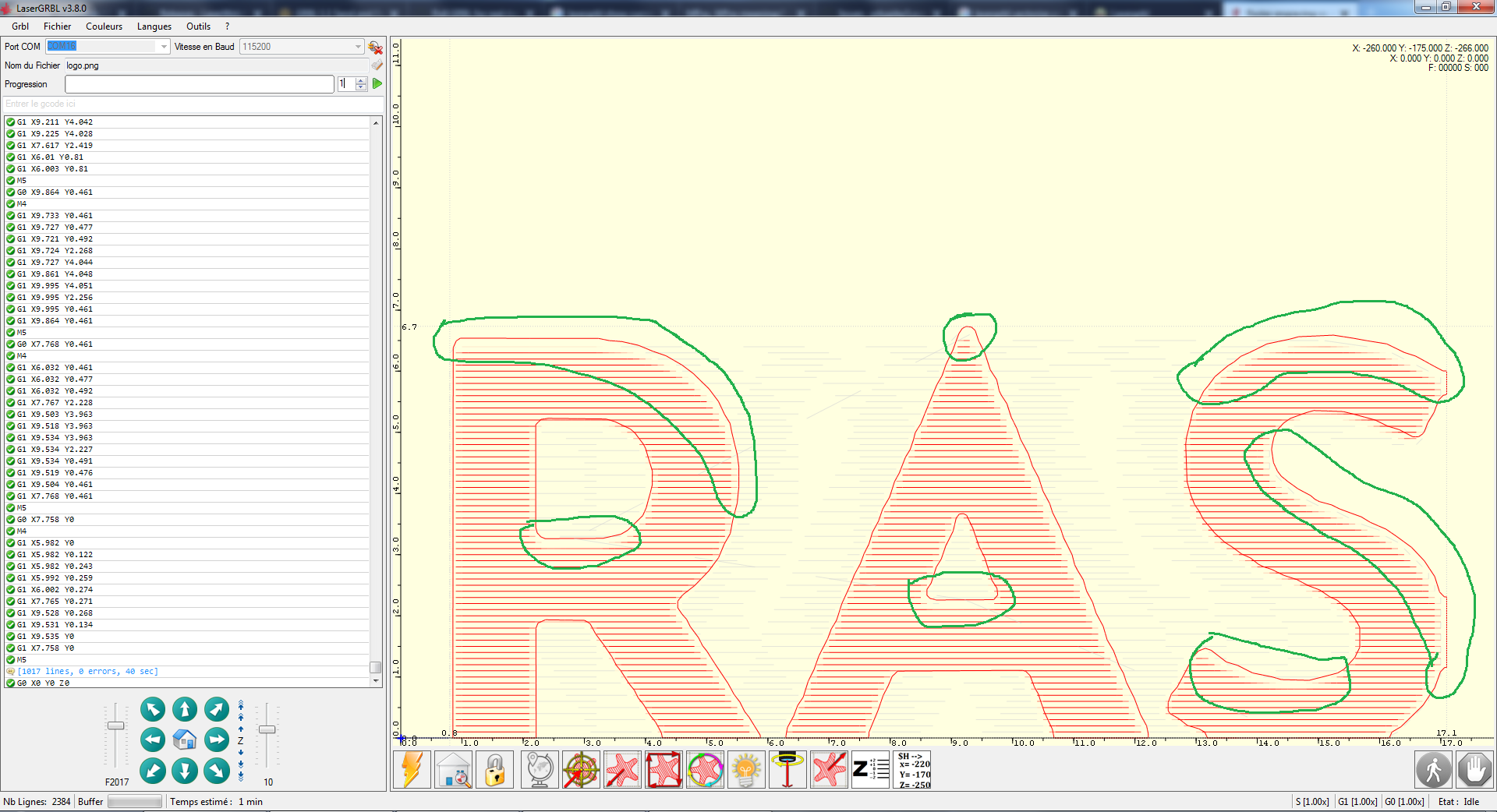This screenshot has height=812, width=1497.
Task: Click the homing house icon
Action: [x=453, y=770]
